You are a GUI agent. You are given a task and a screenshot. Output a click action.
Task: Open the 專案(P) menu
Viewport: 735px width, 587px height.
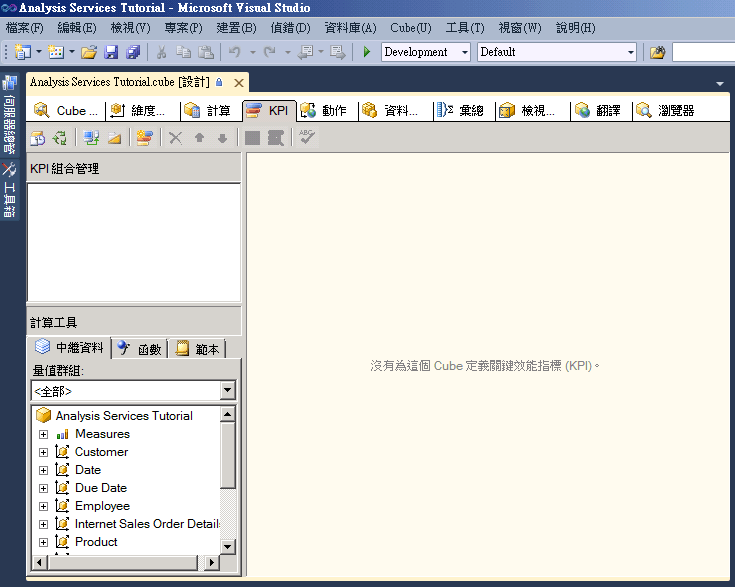(183, 28)
